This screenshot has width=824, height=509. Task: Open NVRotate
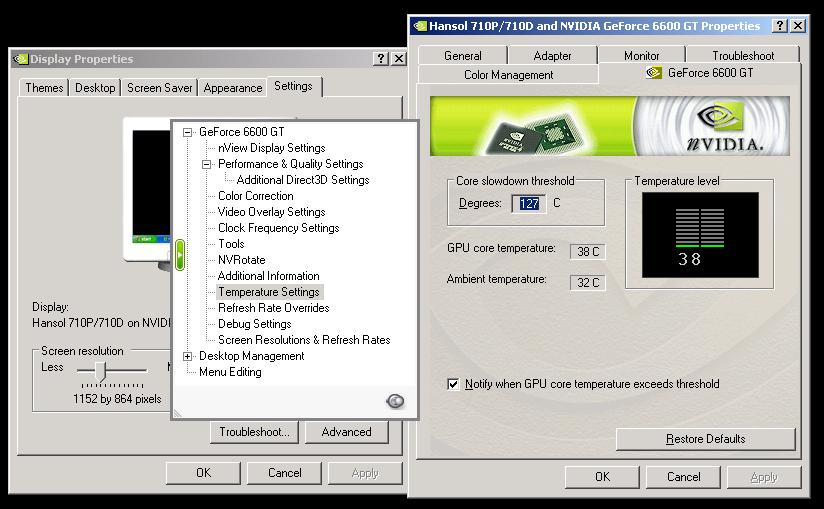(242, 260)
